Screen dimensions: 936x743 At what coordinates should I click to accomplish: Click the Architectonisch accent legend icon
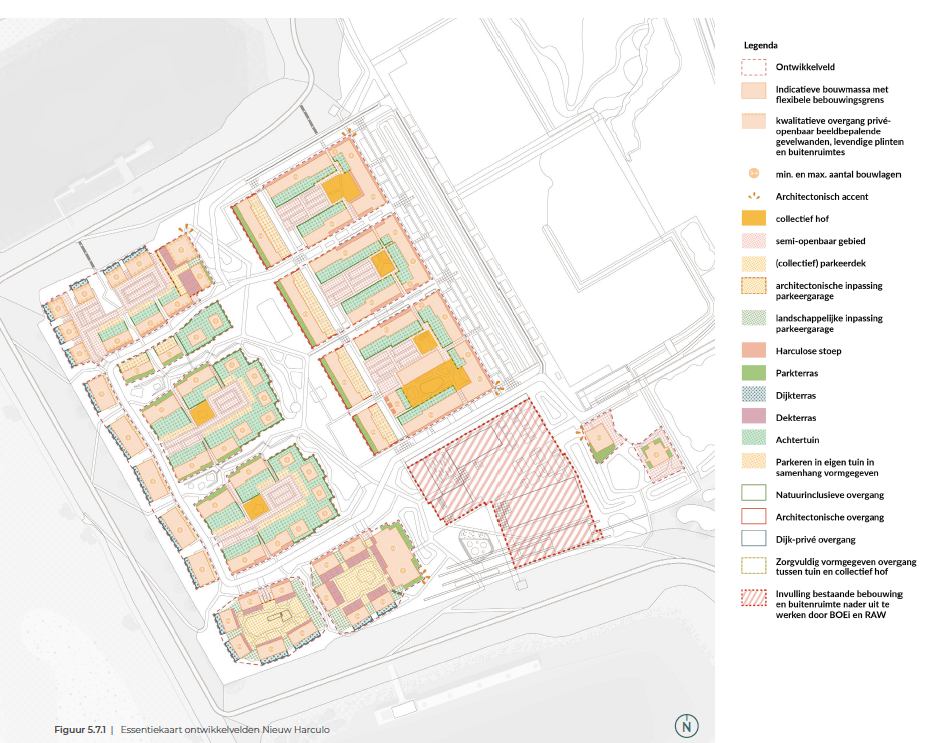754,196
